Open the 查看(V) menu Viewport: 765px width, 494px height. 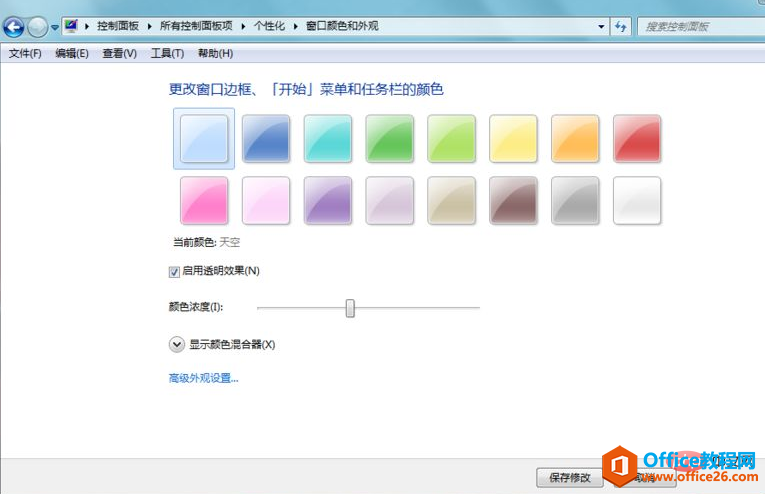[120, 53]
